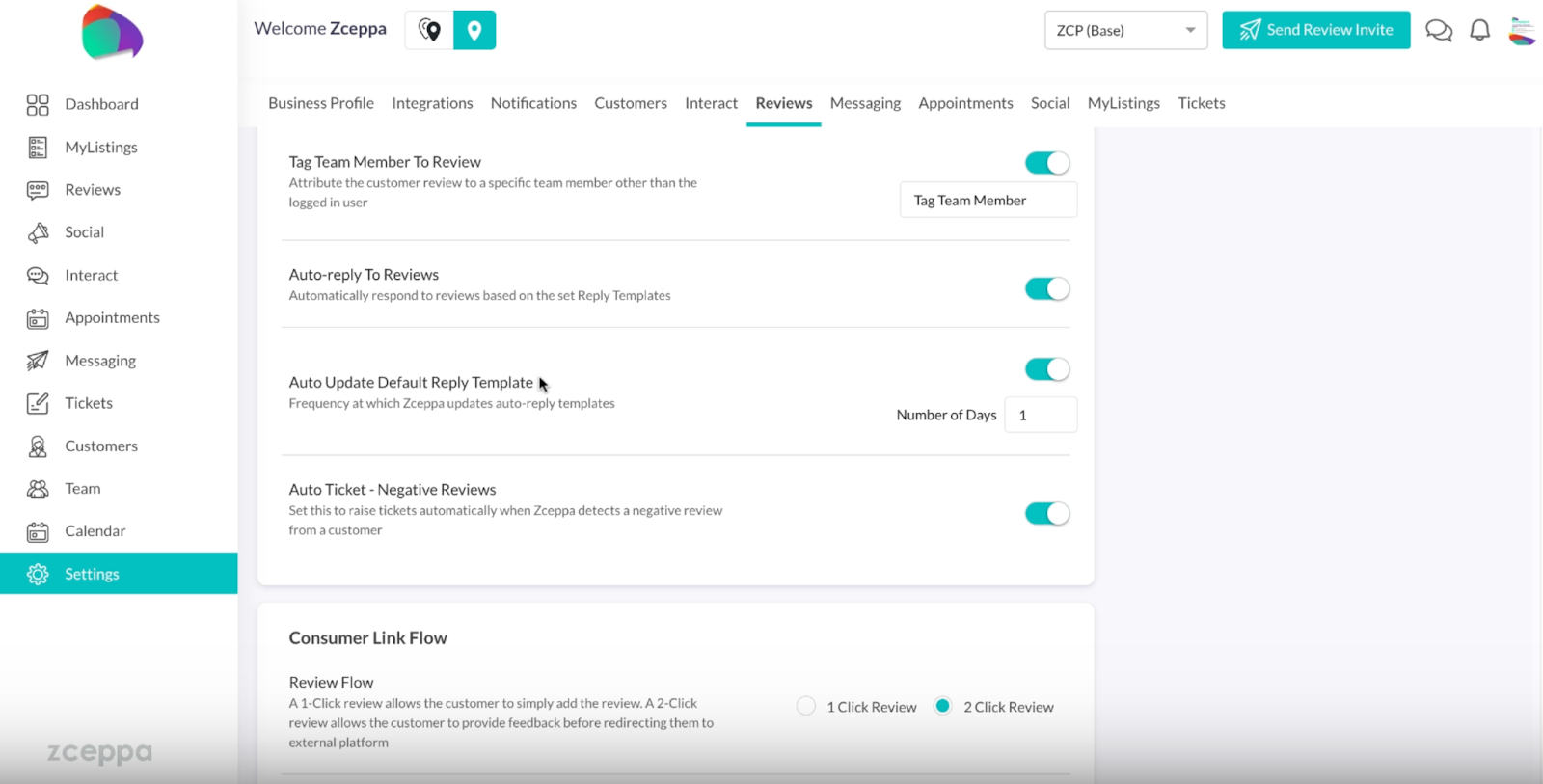Open Settings label in the sidebar
This screenshot has width=1543, height=784.
click(92, 574)
